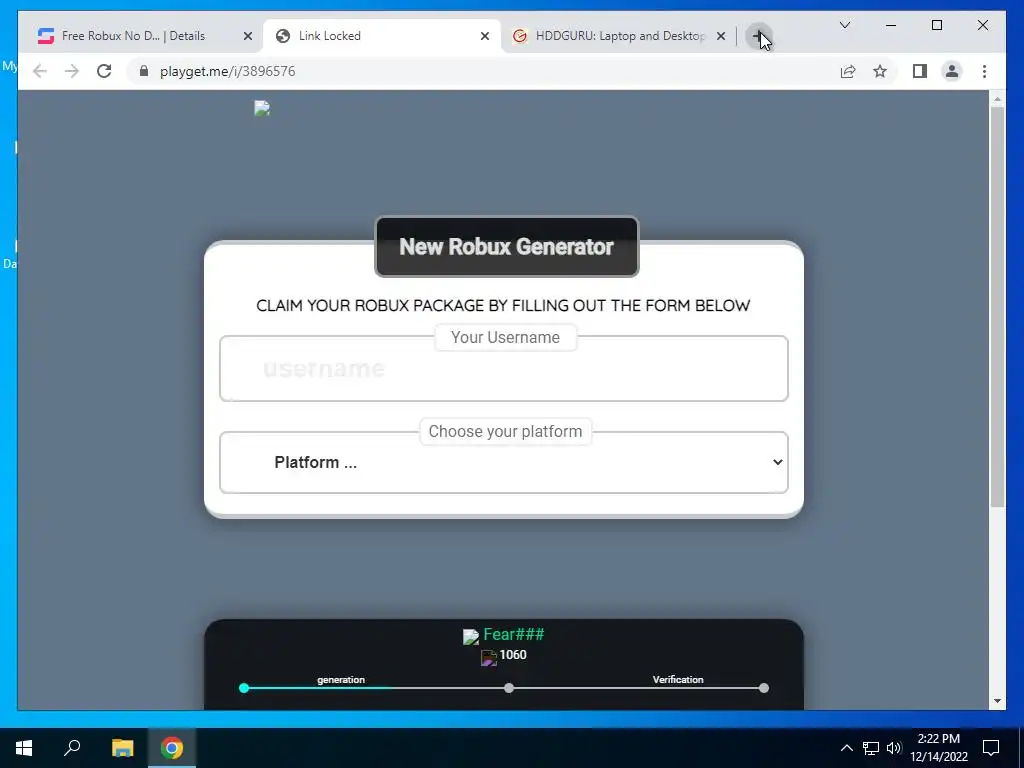Click the browser forward arrow
The width and height of the screenshot is (1024, 768).
pos(72,71)
